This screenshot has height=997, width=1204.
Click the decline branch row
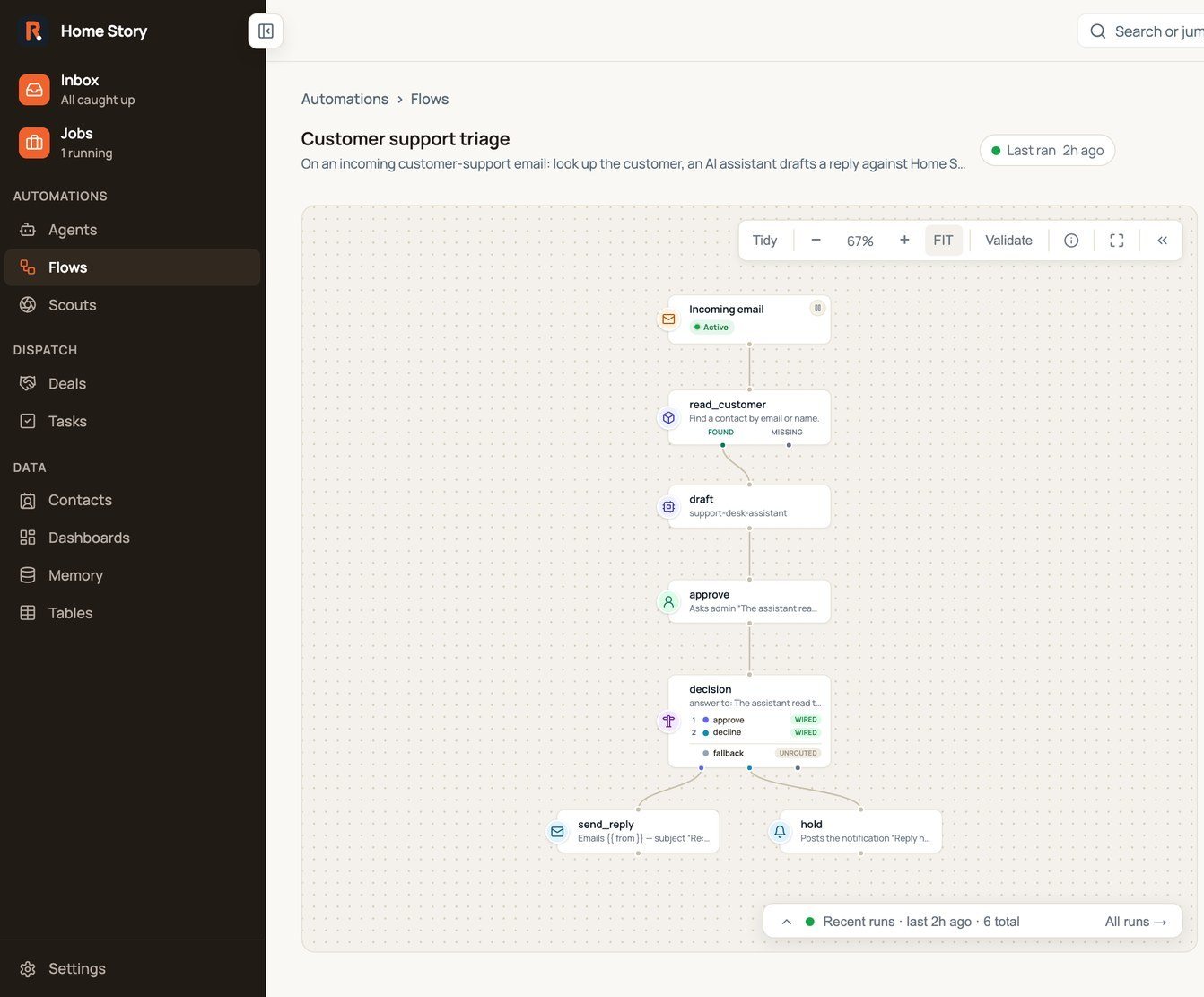[x=755, y=733]
